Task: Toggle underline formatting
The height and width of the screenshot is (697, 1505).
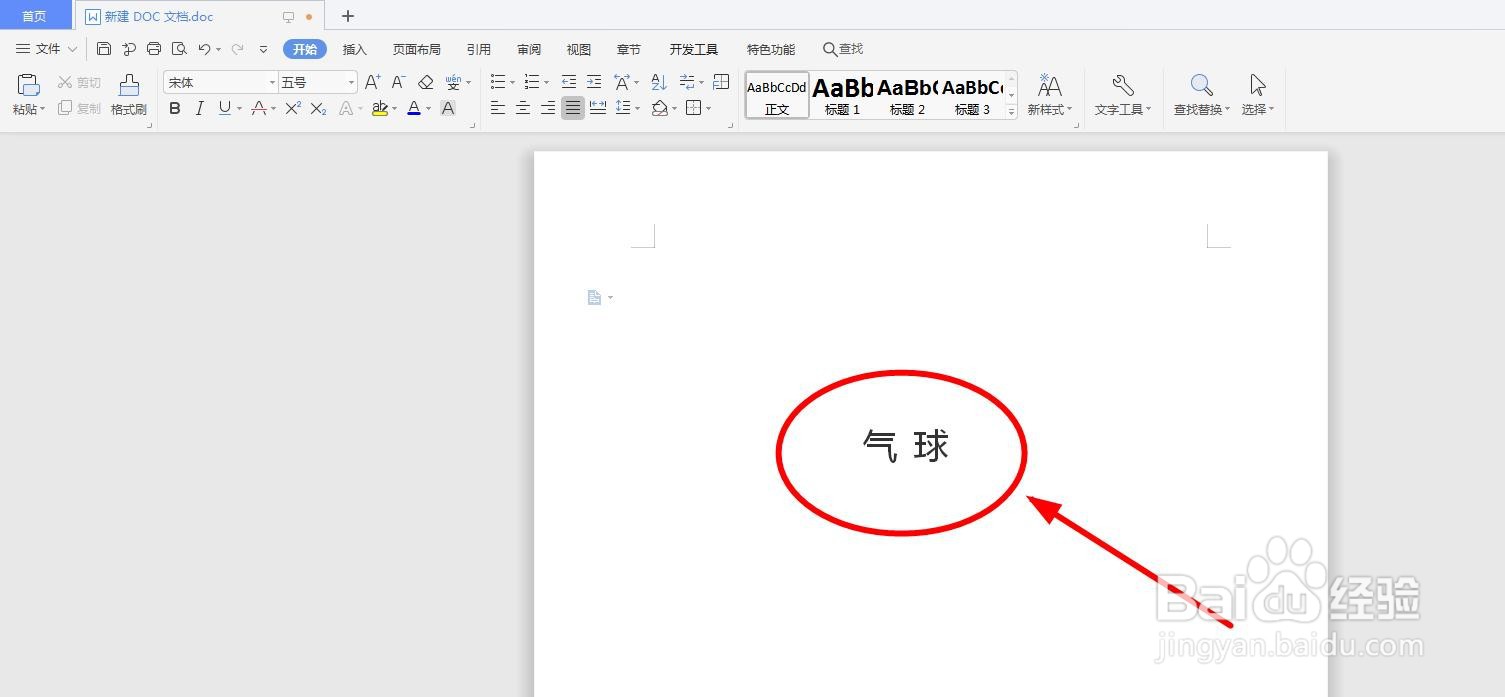Action: pos(221,108)
